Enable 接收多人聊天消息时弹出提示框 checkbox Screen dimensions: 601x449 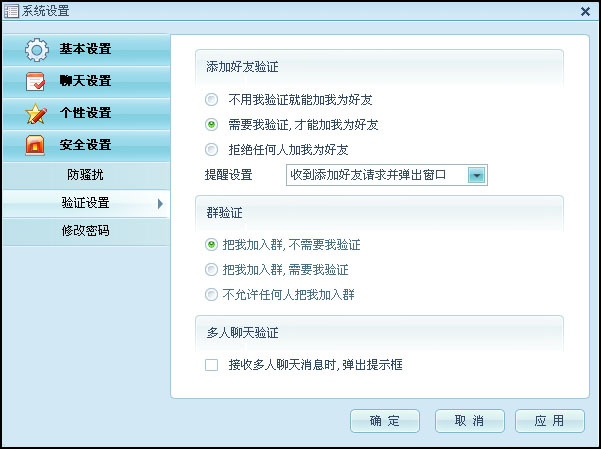[211, 365]
